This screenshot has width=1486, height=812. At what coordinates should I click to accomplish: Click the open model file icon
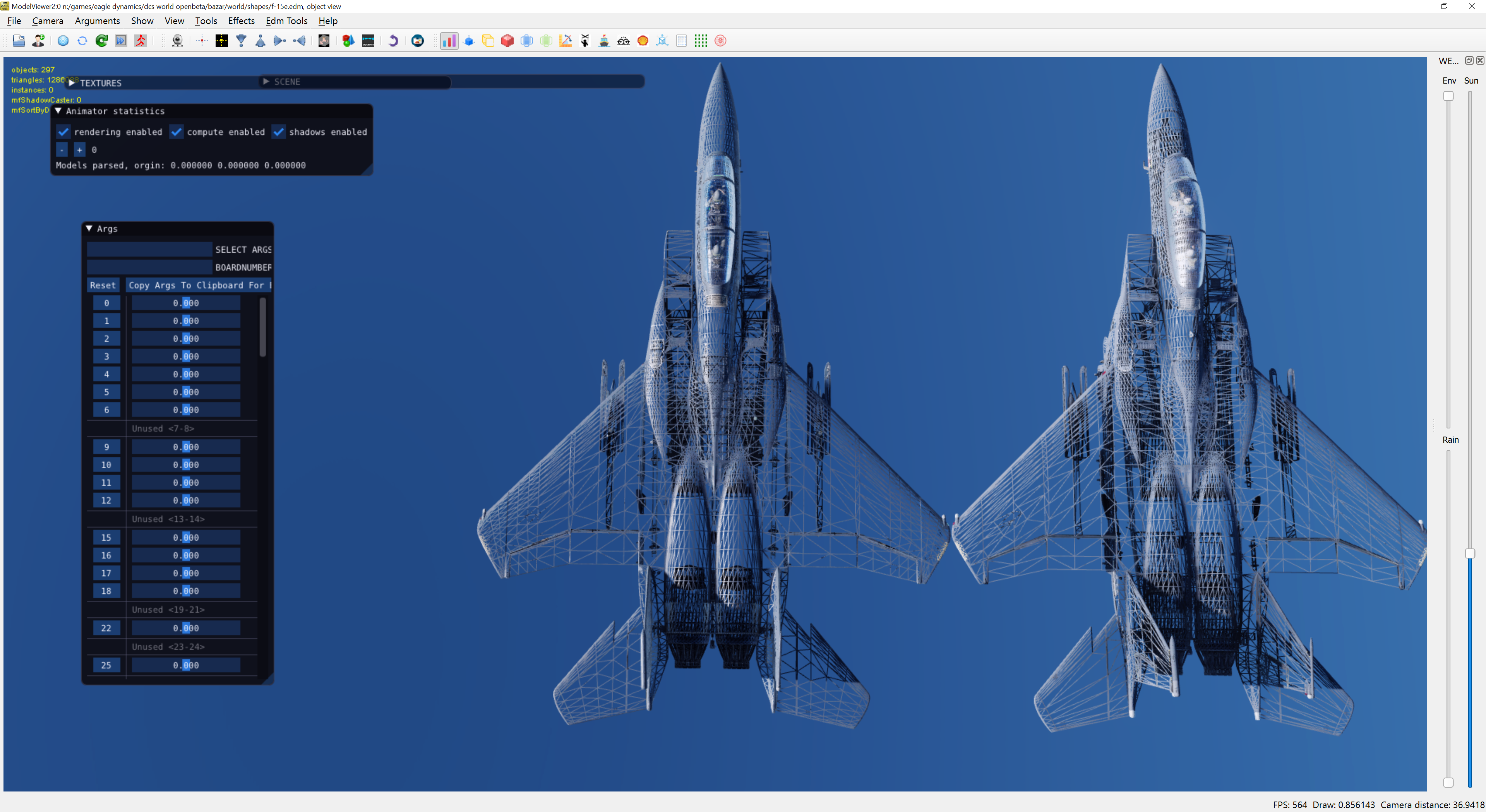click(x=19, y=41)
